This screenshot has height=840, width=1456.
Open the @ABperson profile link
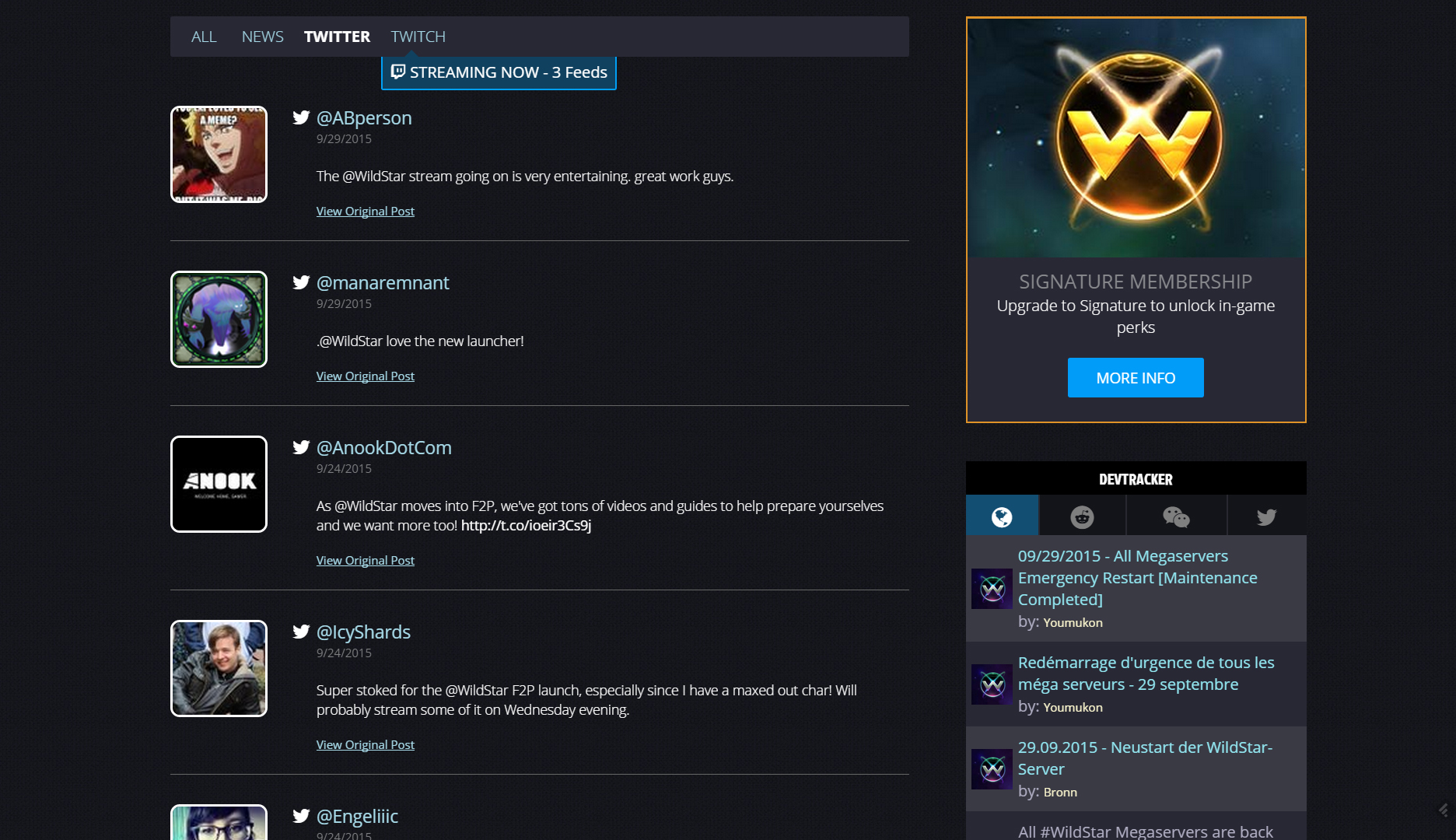(x=364, y=118)
